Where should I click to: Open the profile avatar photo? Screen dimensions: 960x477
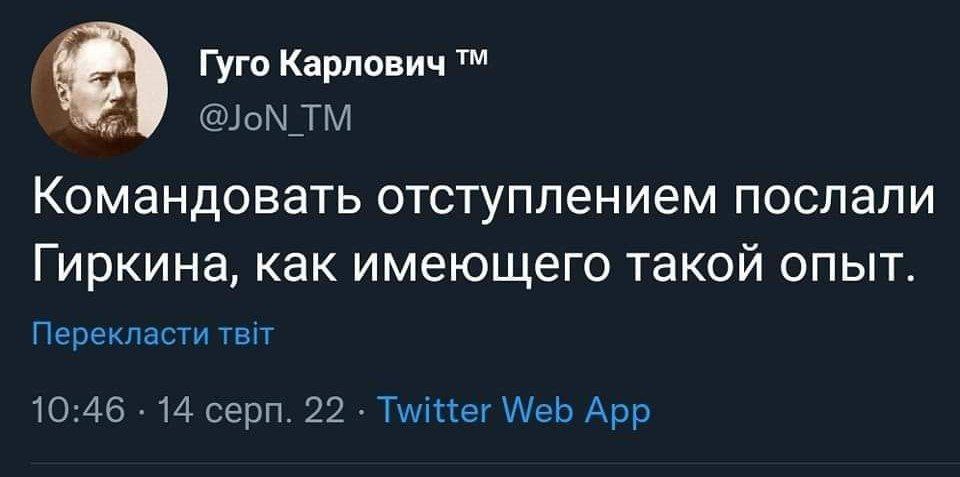(98, 90)
